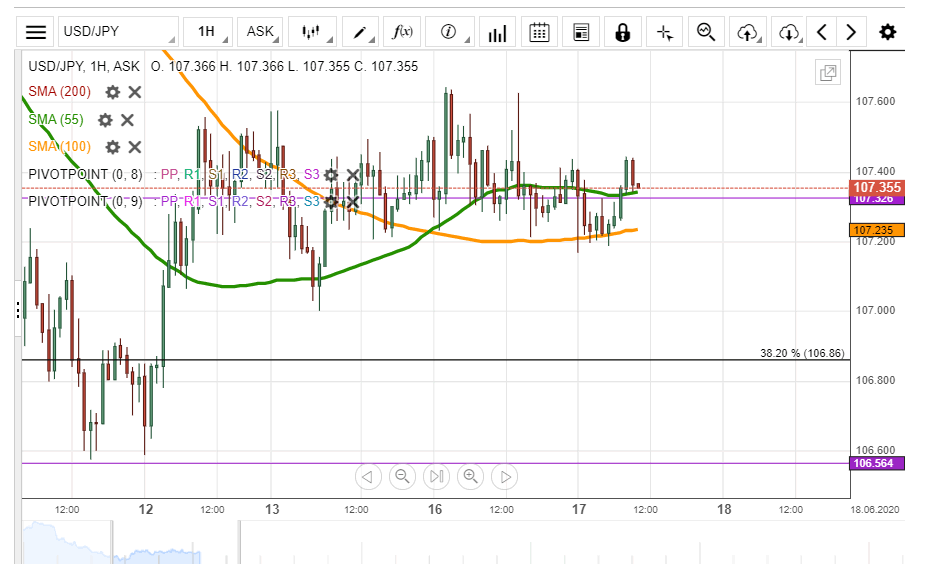Viewport: 925px width, 567px height.
Task: Remove the SMA (55) indicator
Action: tap(127, 120)
